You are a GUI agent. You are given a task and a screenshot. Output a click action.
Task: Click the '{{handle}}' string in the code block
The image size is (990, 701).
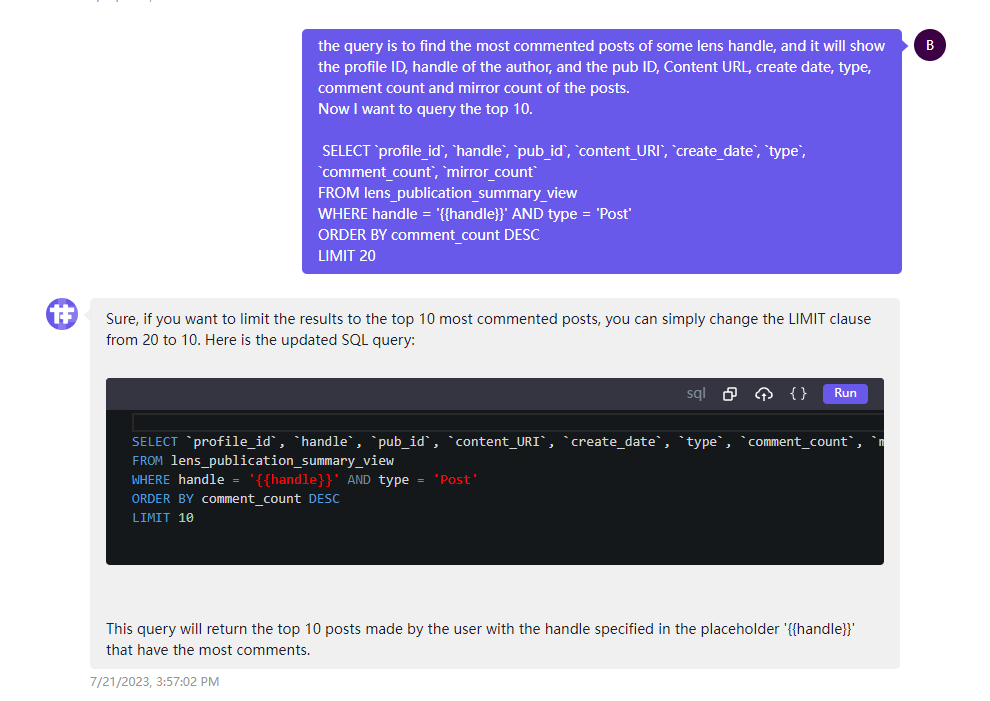[294, 480]
